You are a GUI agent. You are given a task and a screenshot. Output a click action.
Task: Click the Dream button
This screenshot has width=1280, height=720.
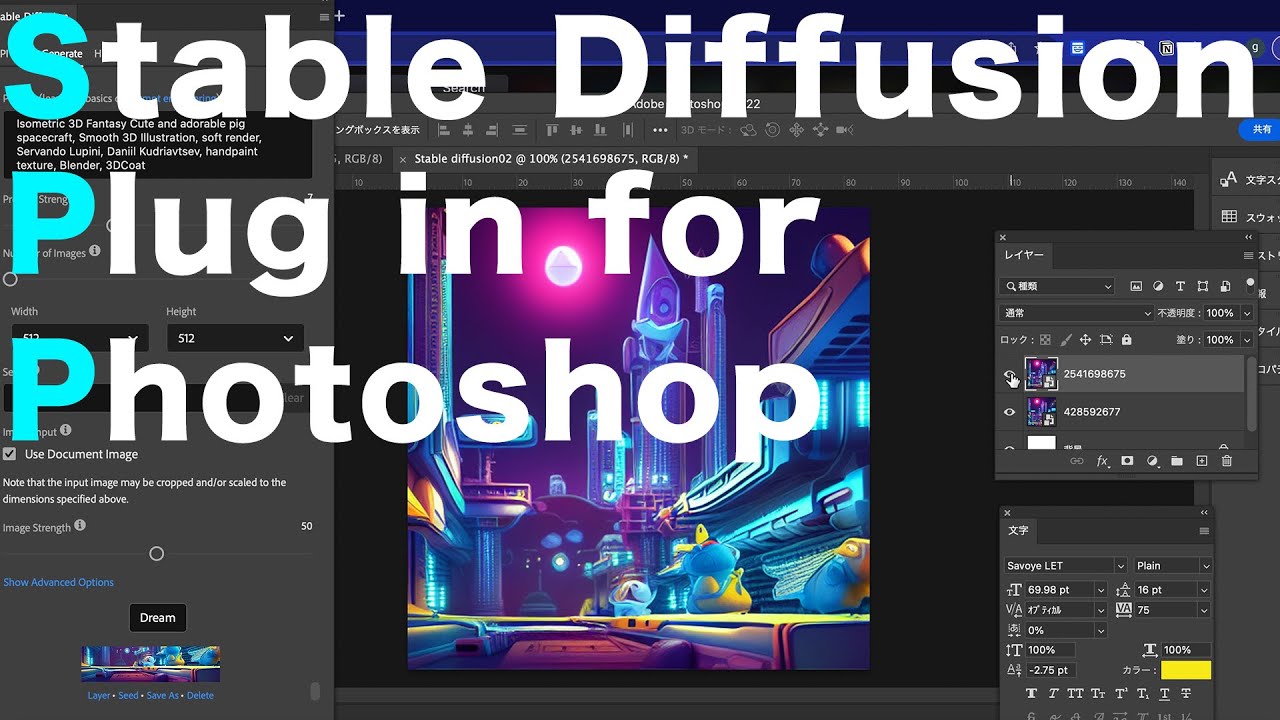157,618
